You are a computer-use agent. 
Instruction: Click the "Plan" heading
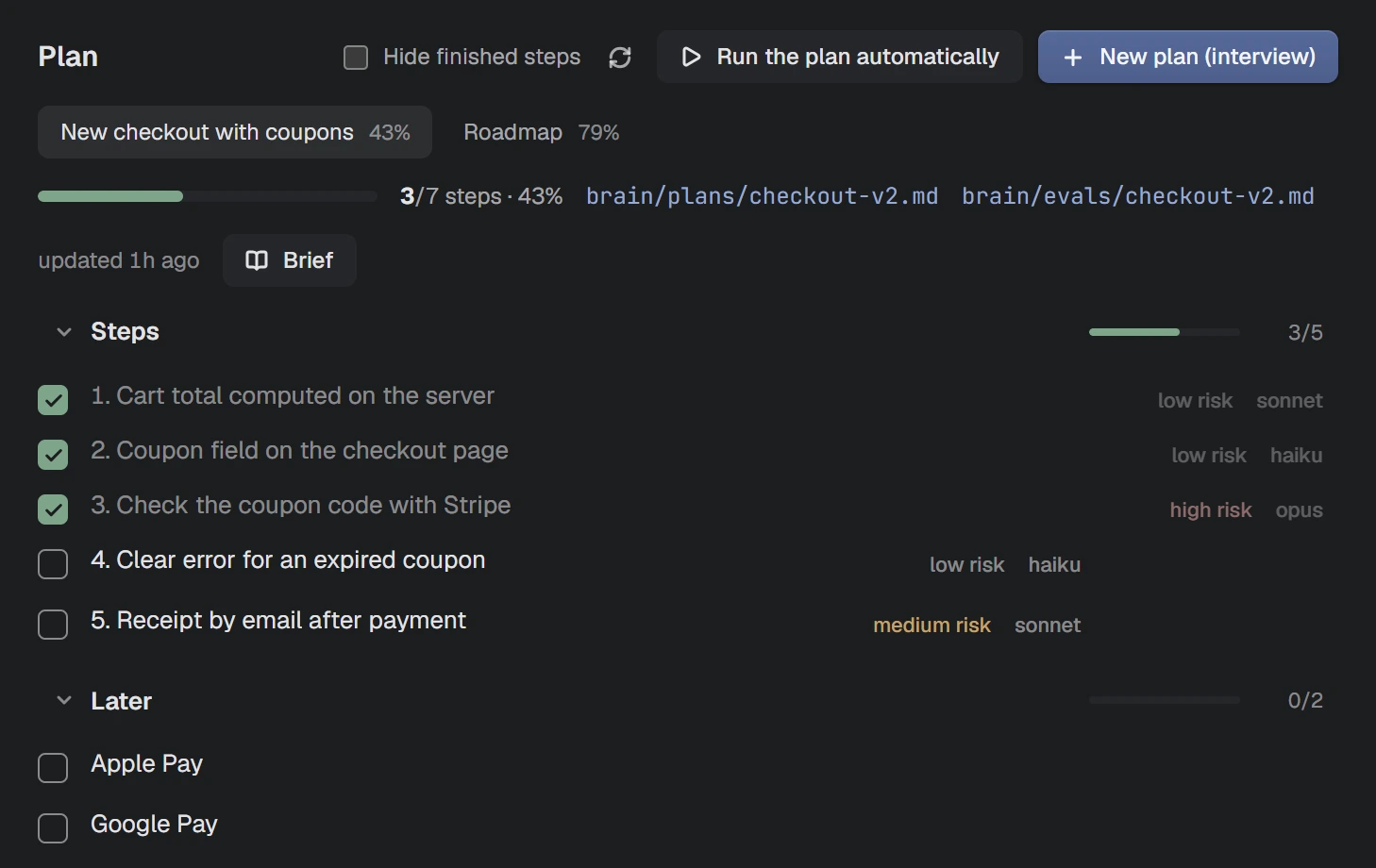click(68, 57)
